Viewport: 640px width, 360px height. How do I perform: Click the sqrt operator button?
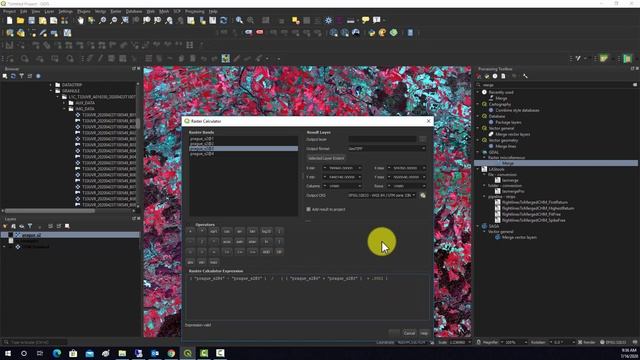coord(214,231)
